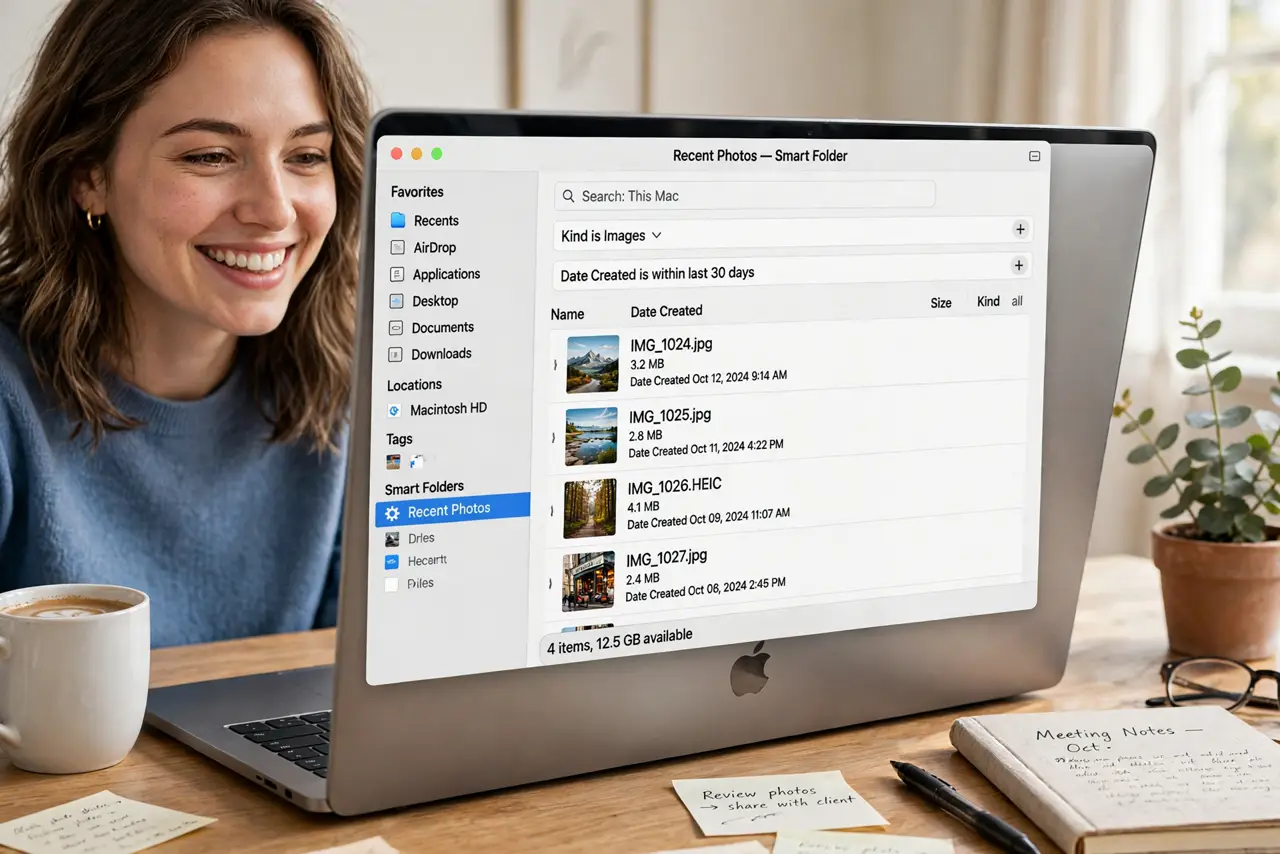The image size is (1280, 854).
Task: Sort by the Date Created column header
Action: click(x=666, y=311)
